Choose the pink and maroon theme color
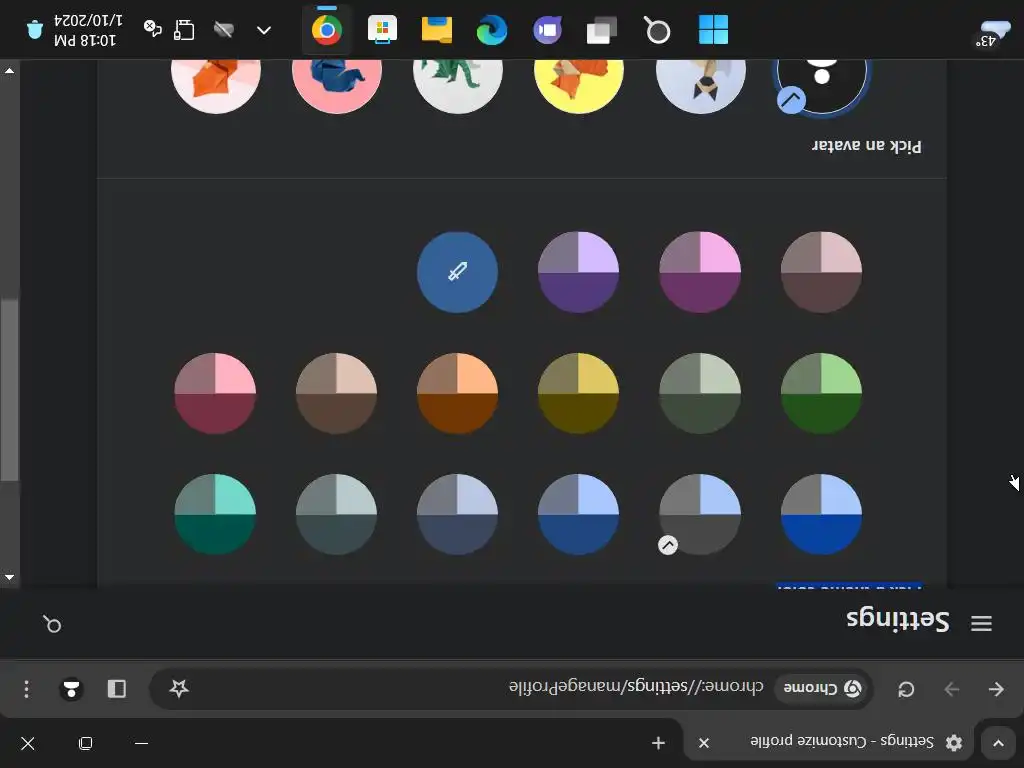The width and height of the screenshot is (1024, 768). (x=215, y=393)
